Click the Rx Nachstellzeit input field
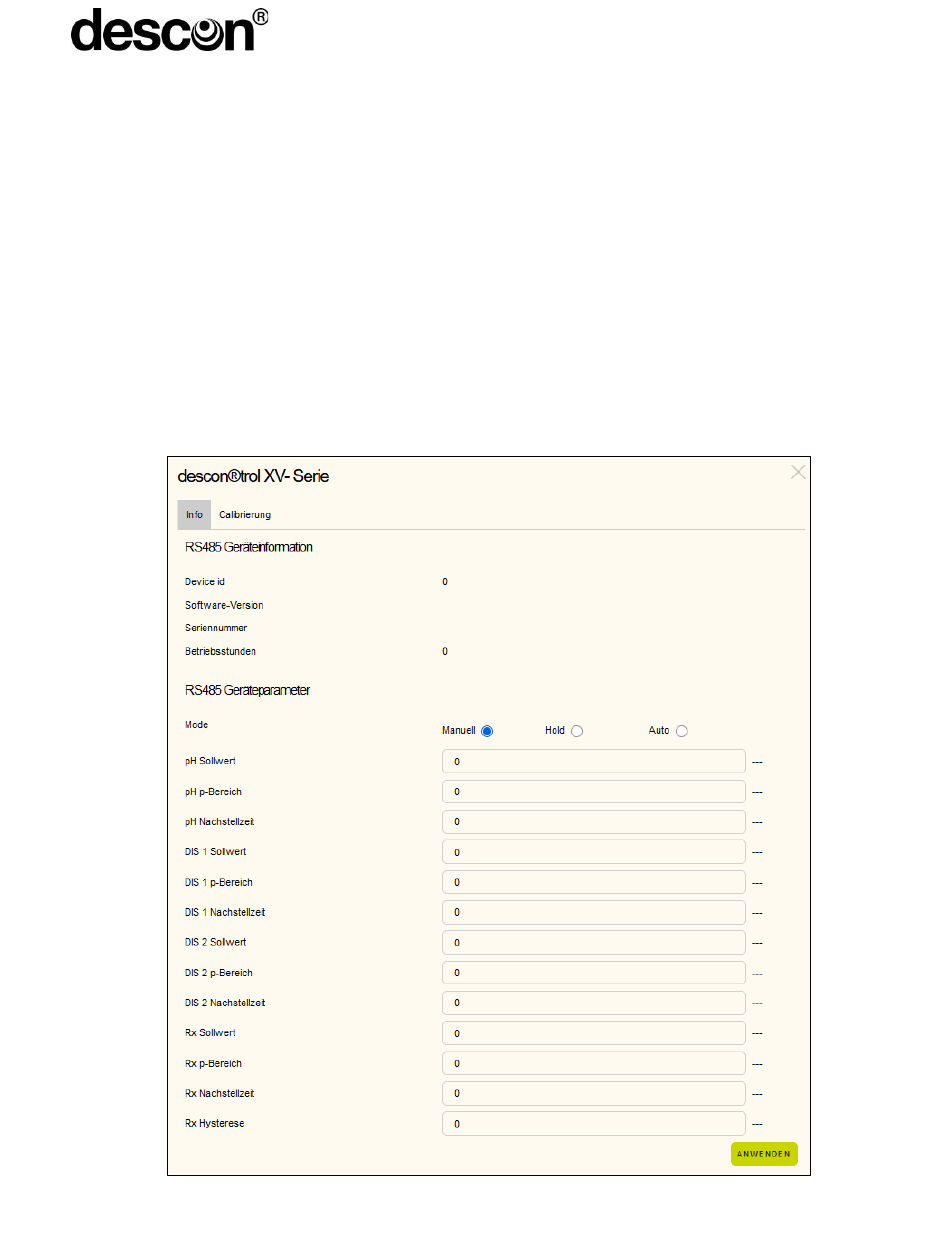 click(594, 1093)
